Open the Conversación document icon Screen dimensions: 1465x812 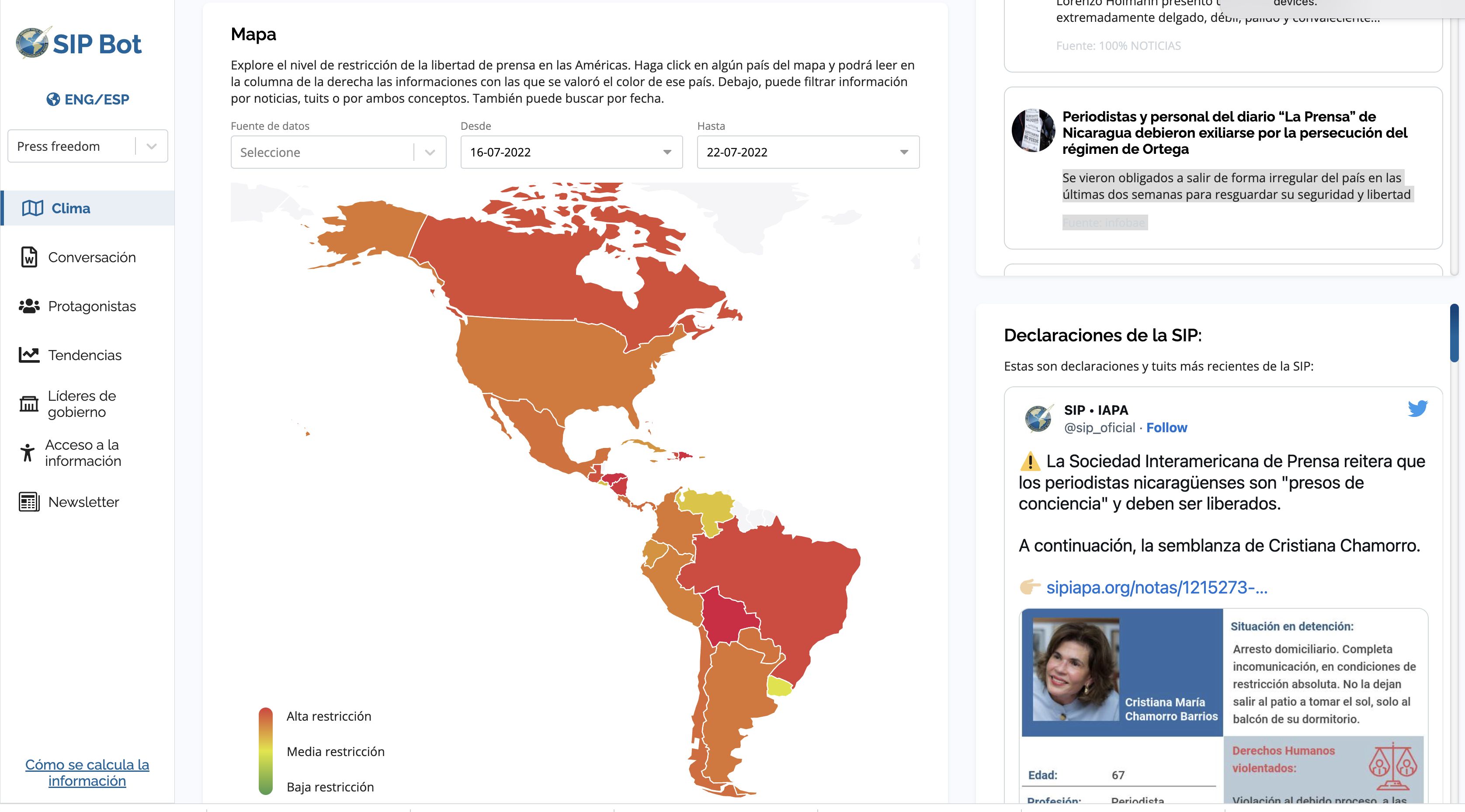click(29, 257)
